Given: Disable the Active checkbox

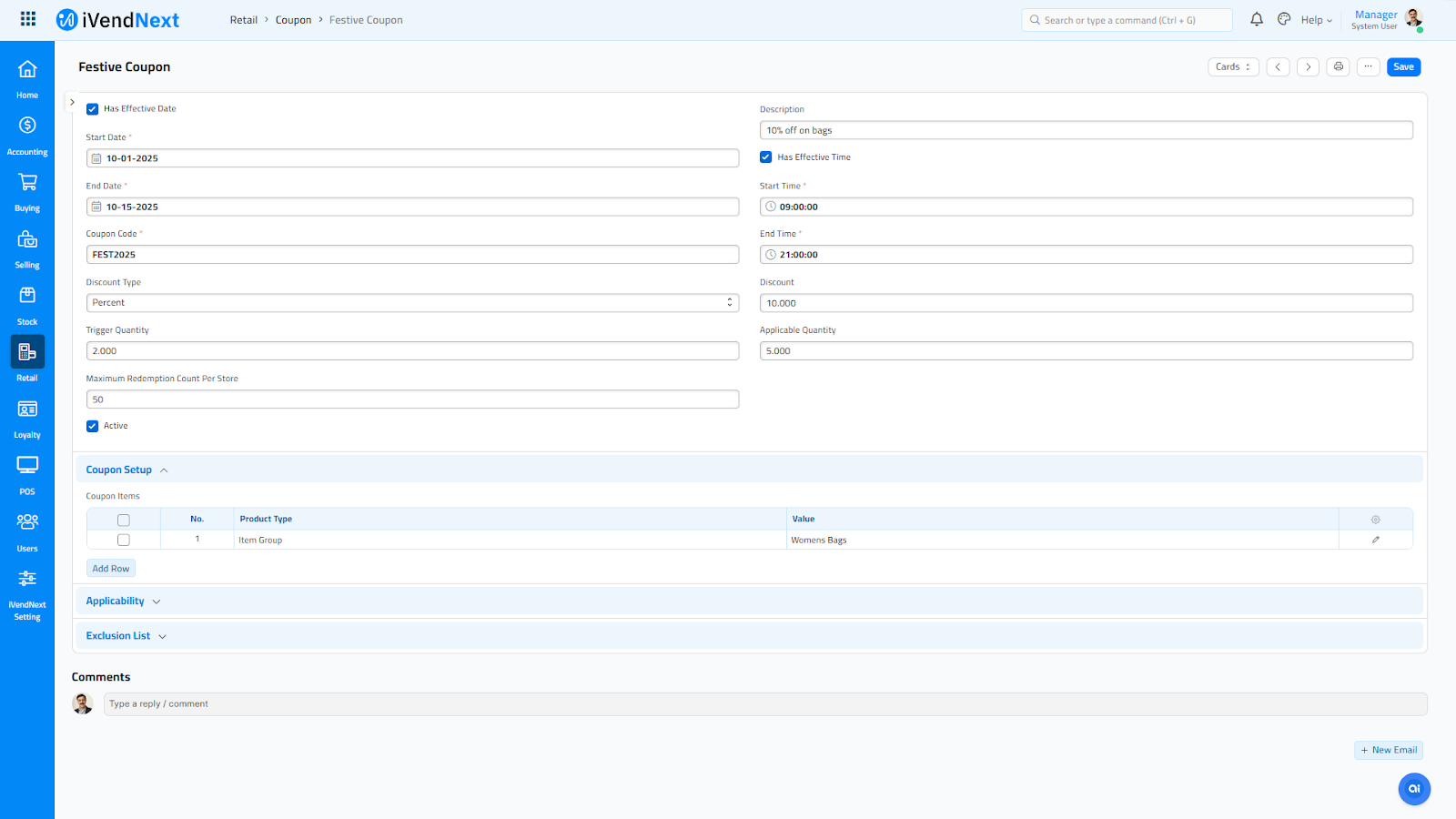Looking at the screenshot, I should (x=92, y=426).
